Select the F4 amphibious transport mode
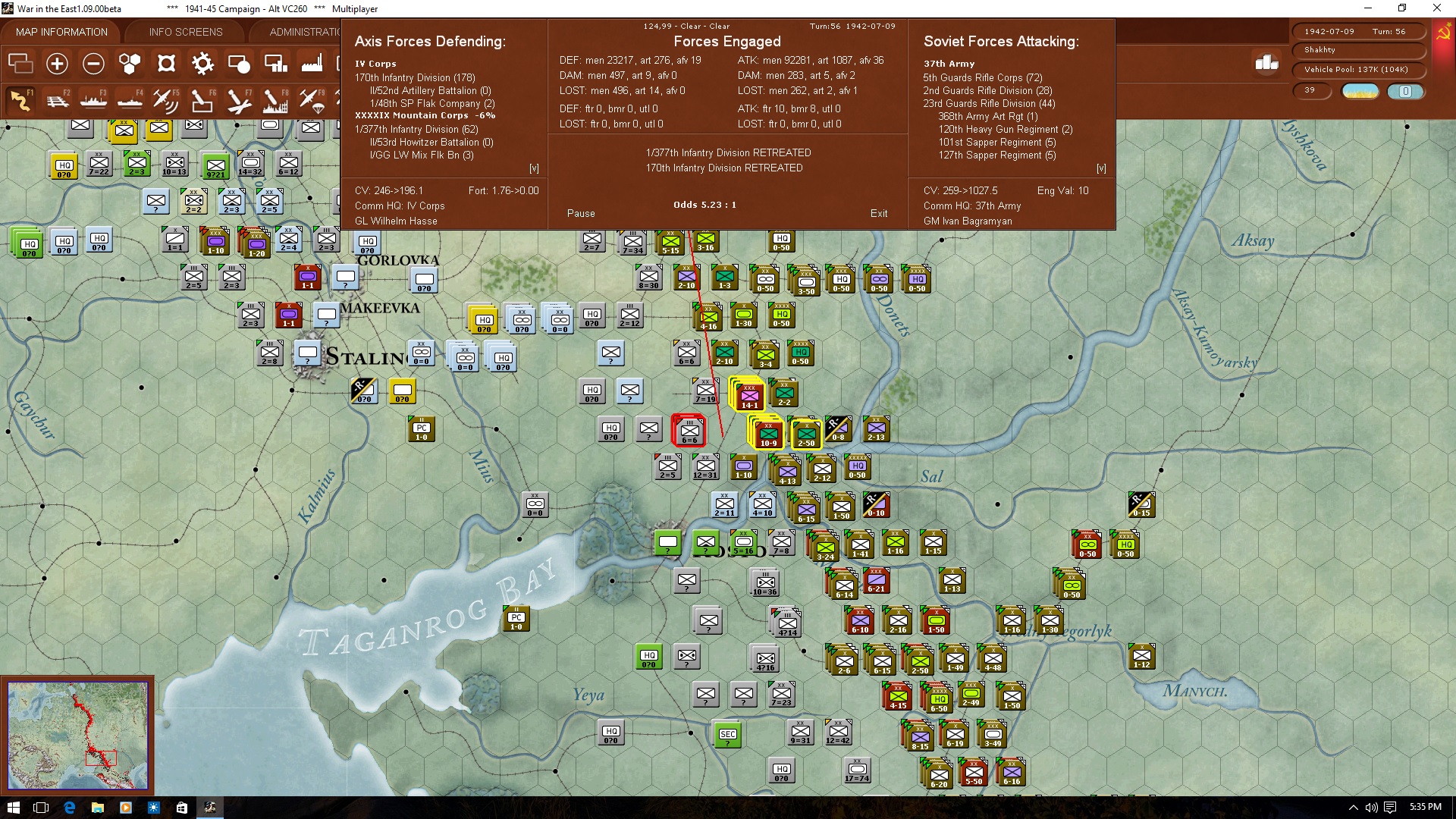1456x819 pixels. pyautogui.click(x=130, y=100)
